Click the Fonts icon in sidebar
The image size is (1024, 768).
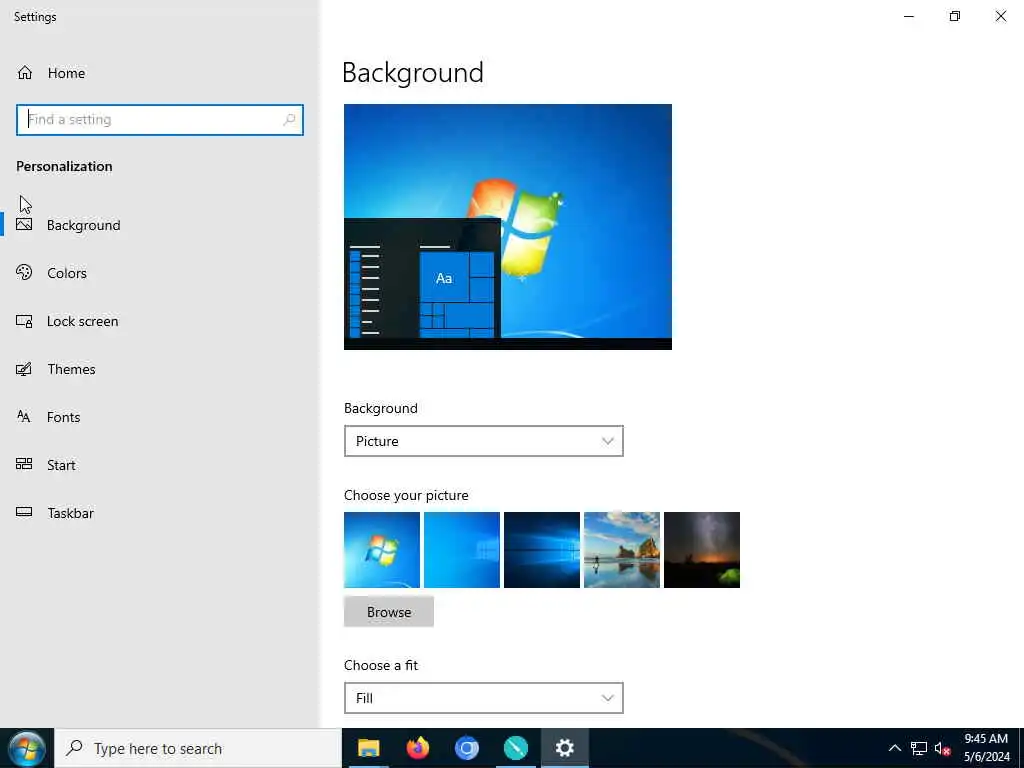[x=24, y=417]
